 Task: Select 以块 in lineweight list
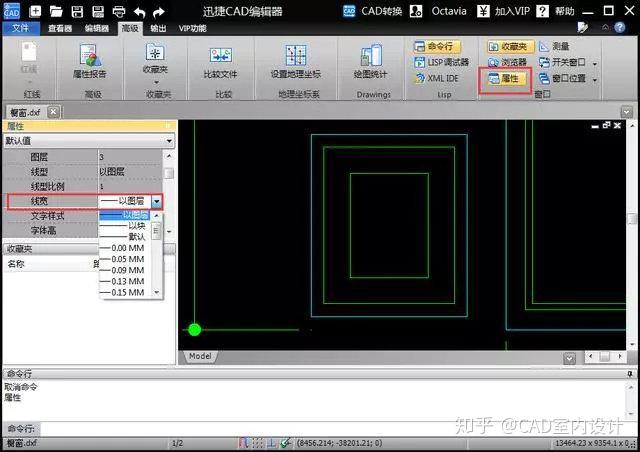pyautogui.click(x=125, y=226)
